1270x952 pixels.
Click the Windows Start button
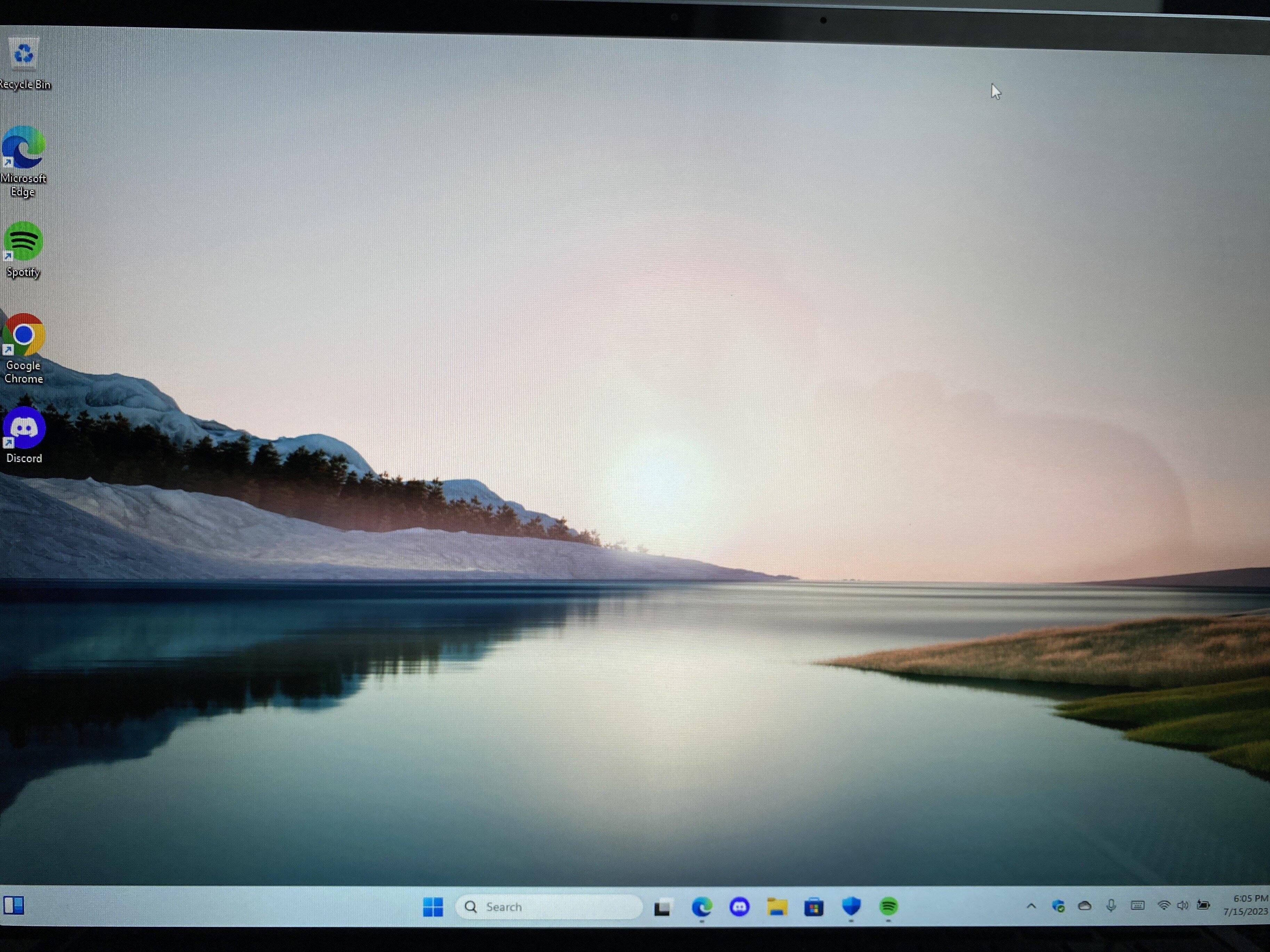[x=433, y=907]
